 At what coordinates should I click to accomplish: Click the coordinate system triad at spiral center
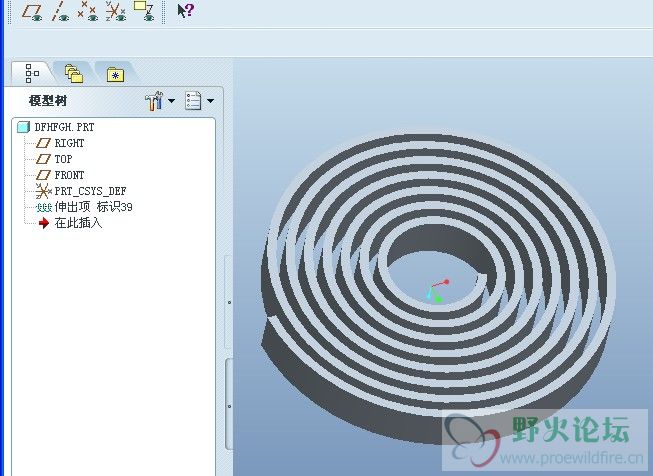pyautogui.click(x=437, y=291)
